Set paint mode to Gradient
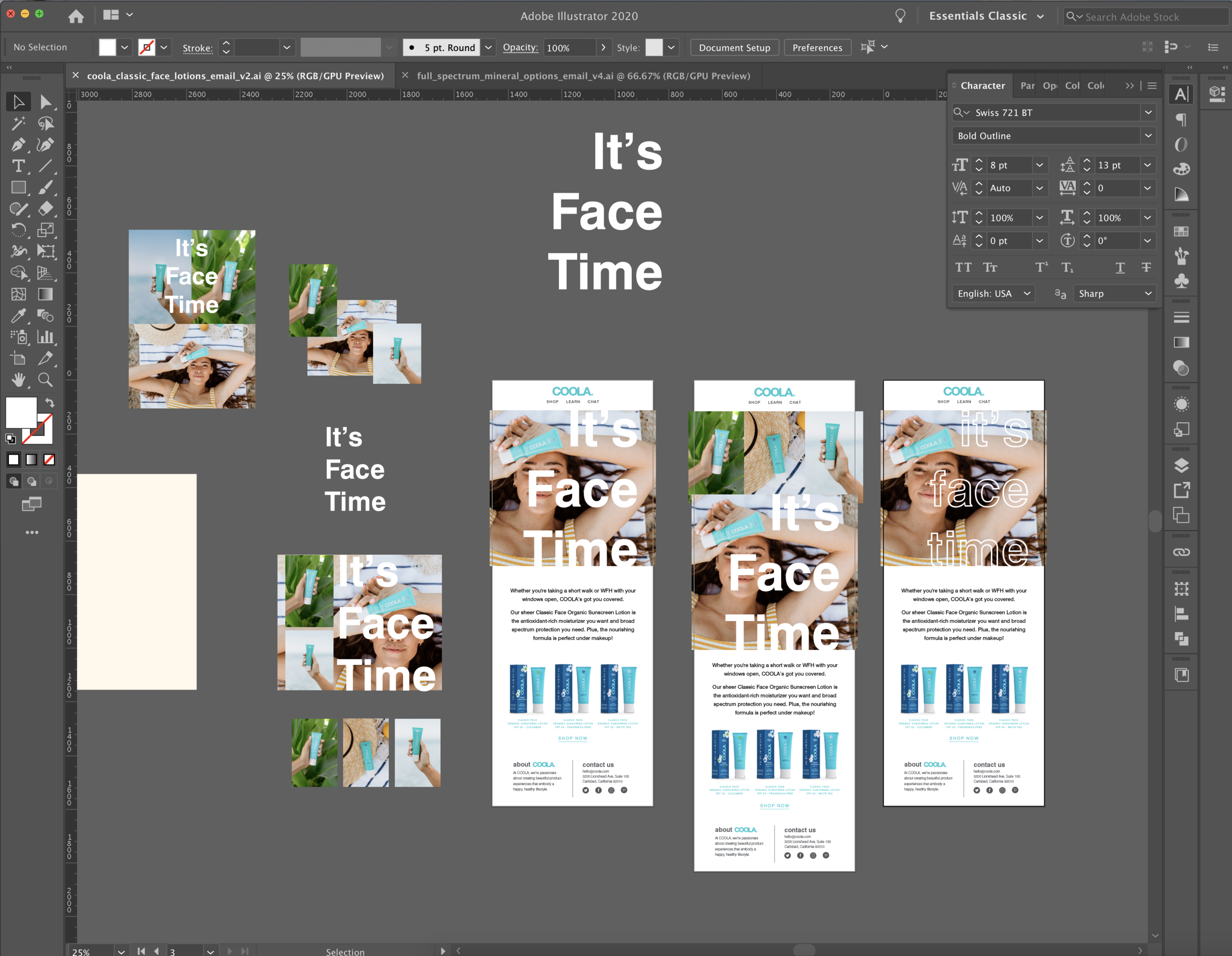 [x=32, y=460]
